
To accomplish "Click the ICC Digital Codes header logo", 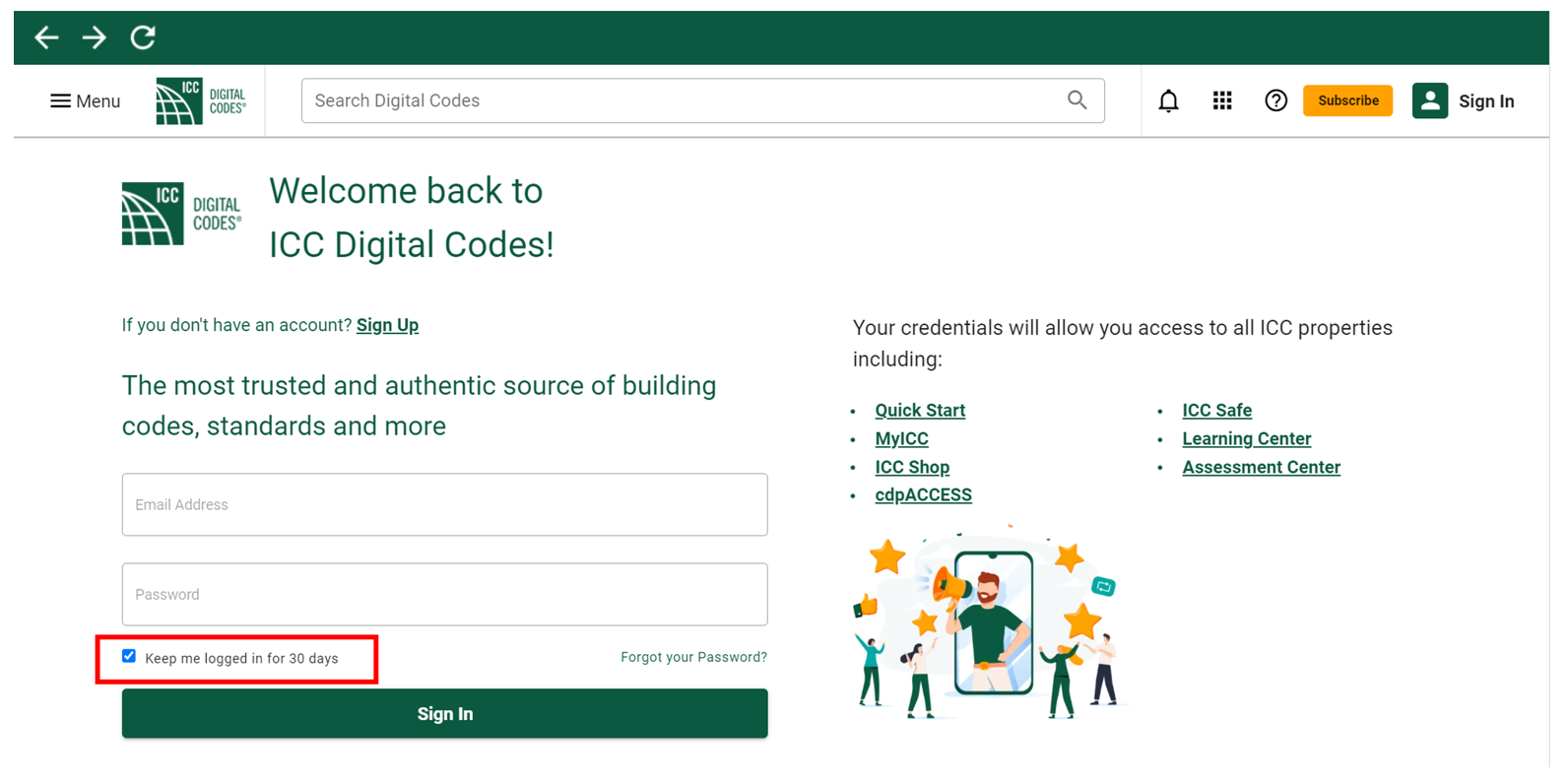I will (201, 100).
